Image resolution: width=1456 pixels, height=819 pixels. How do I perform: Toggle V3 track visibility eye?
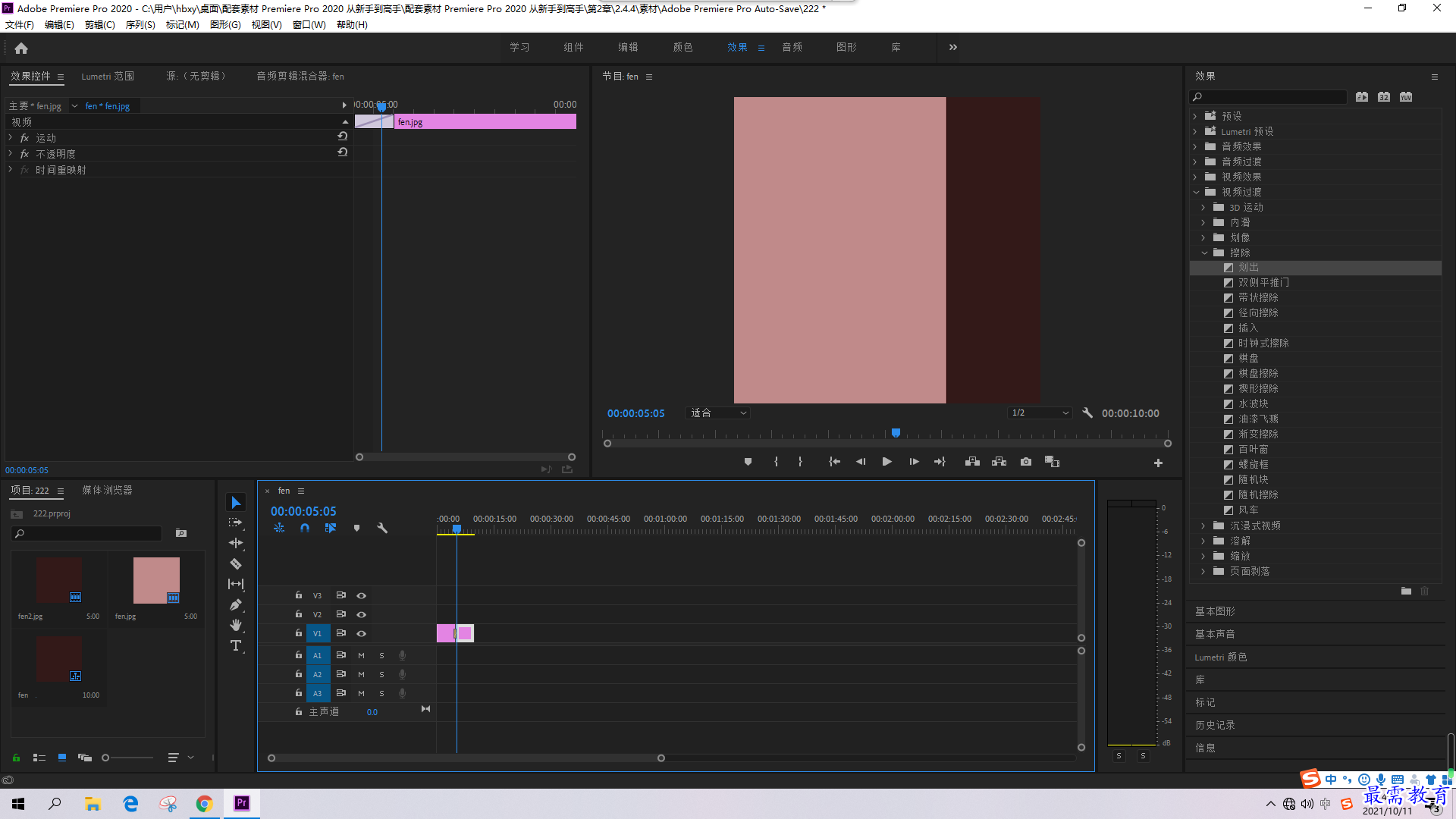362,595
